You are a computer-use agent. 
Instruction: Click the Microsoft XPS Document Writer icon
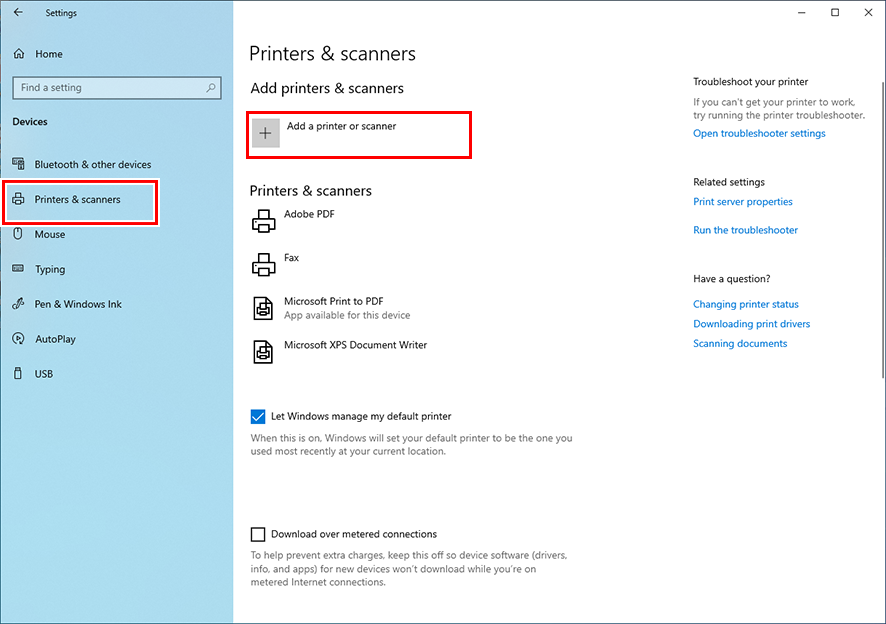point(262,351)
